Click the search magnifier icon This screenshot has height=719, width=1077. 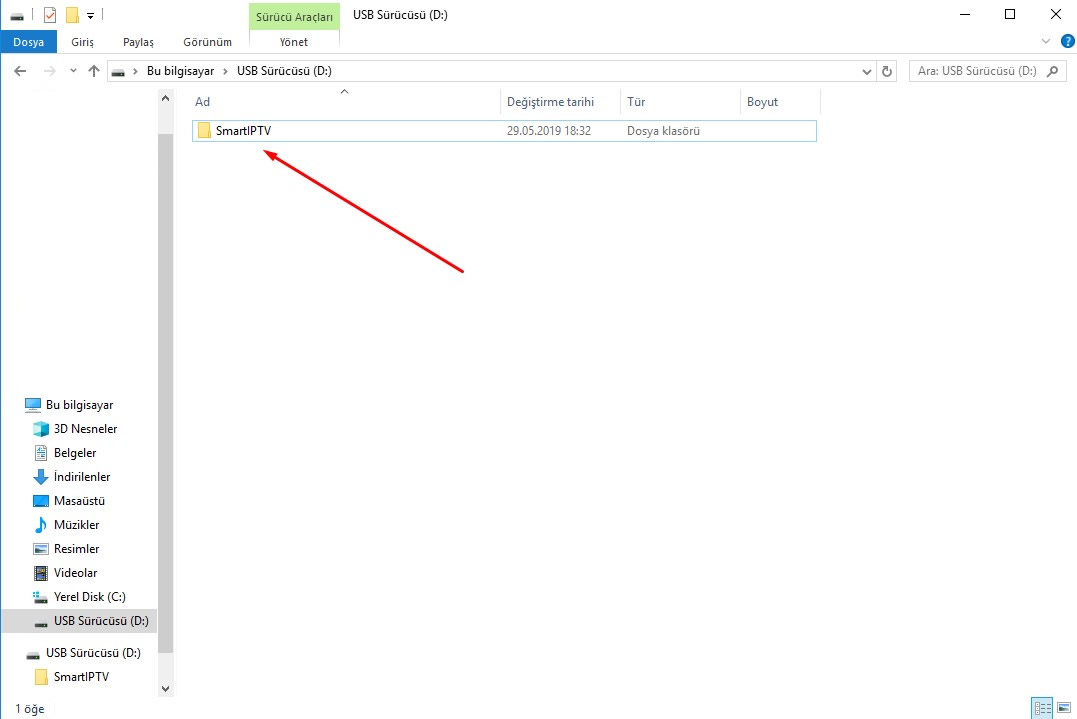click(x=1052, y=71)
